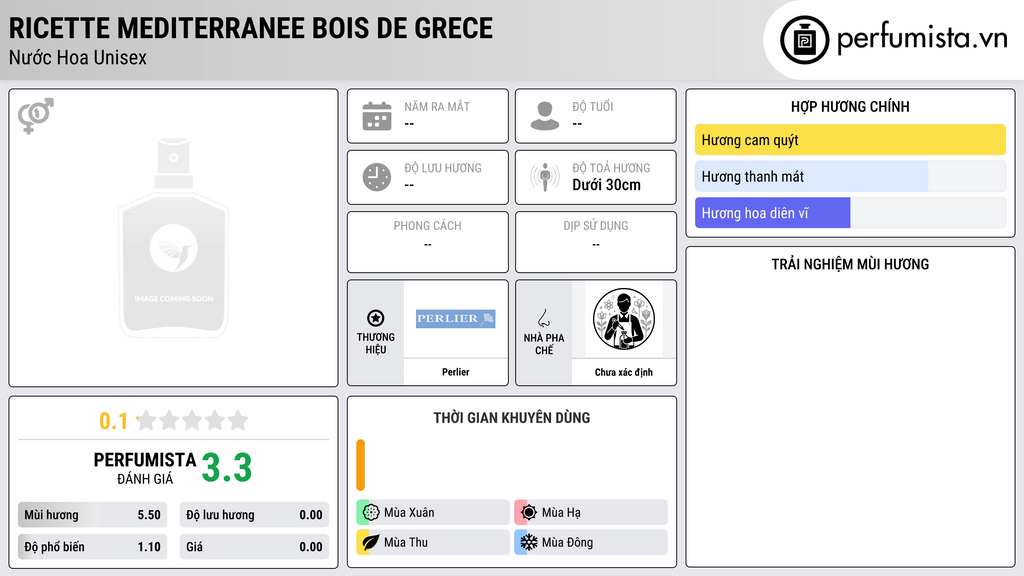Click the Perlier brand logo image
The height and width of the screenshot is (576, 1024).
coord(455,319)
